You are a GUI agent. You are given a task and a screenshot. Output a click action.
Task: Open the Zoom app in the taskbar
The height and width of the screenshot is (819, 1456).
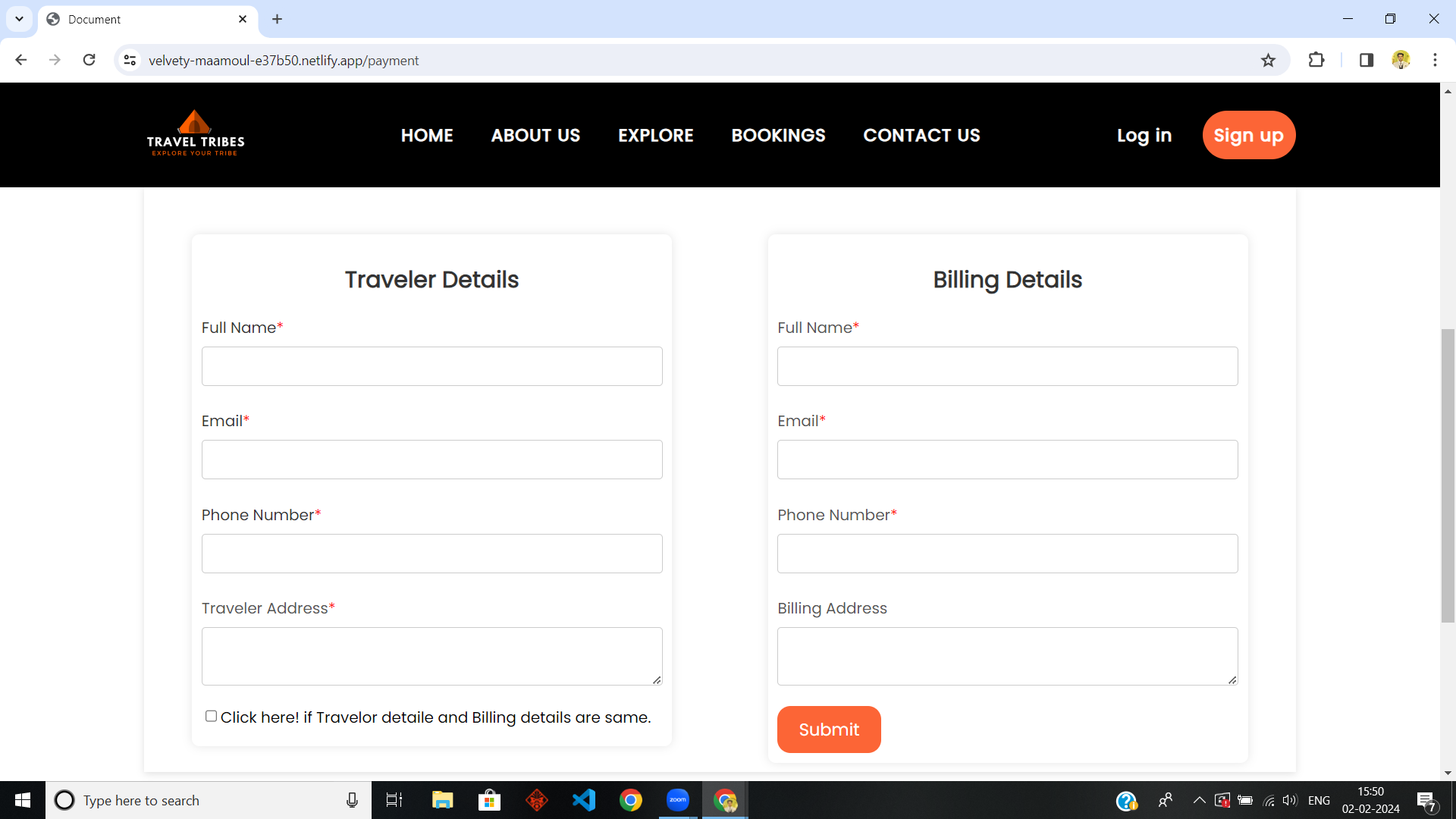[x=678, y=800]
